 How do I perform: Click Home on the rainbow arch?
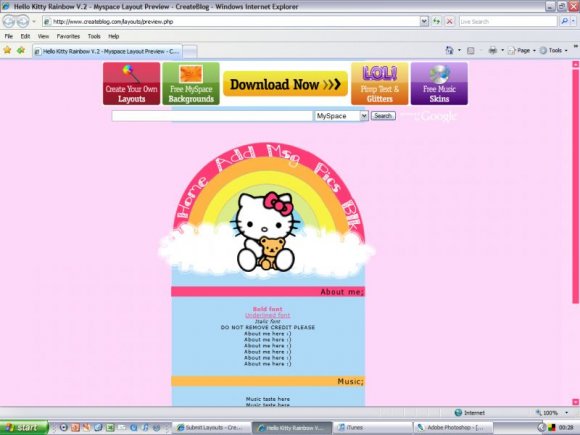(x=192, y=198)
